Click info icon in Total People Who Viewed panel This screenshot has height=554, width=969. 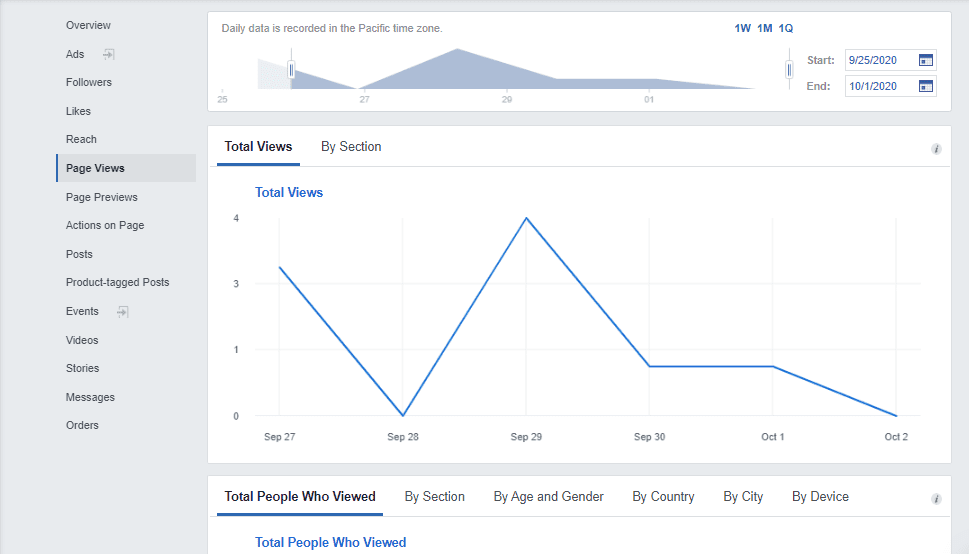pos(936,499)
